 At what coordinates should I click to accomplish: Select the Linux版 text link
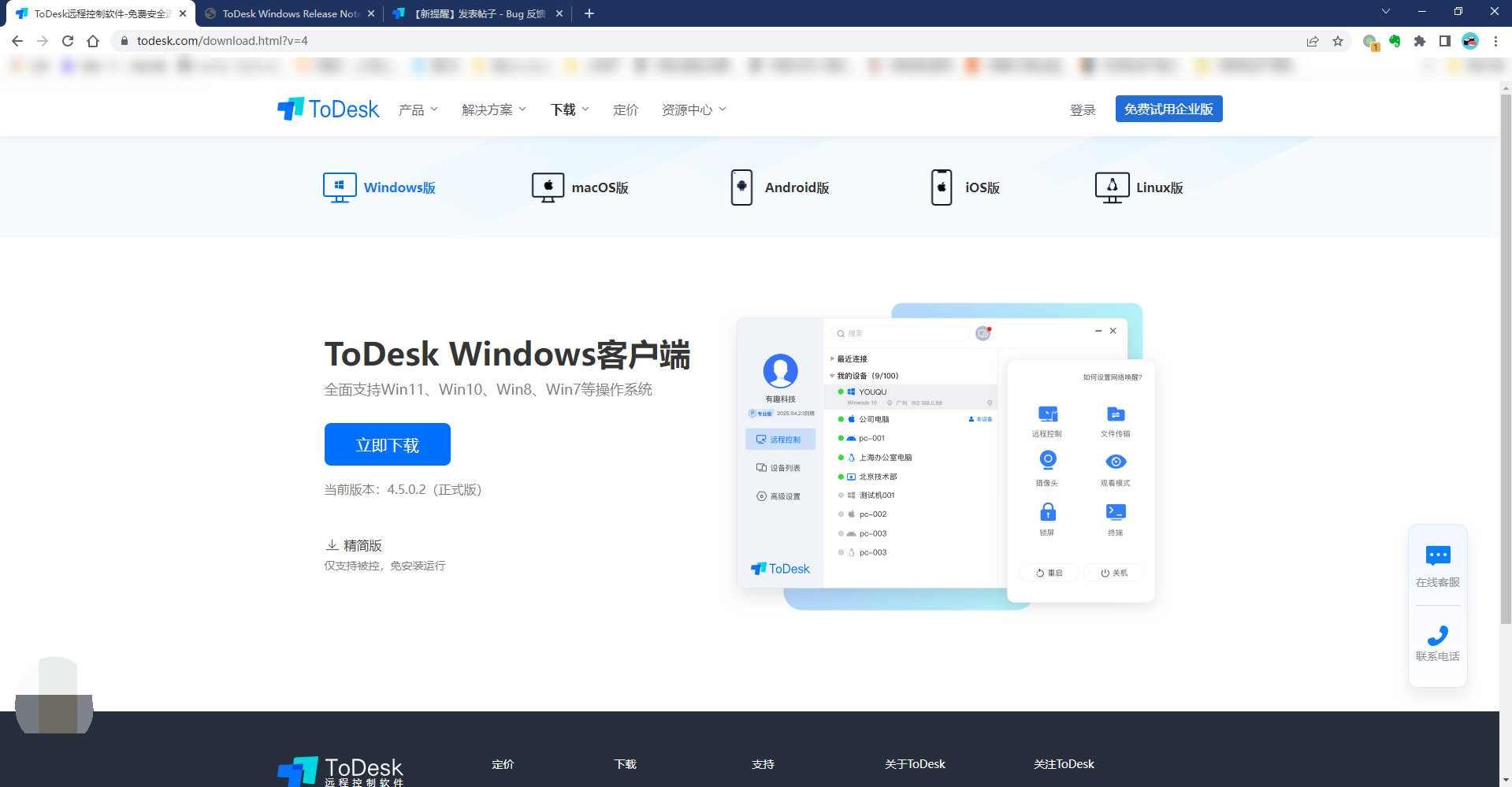[x=1159, y=187]
